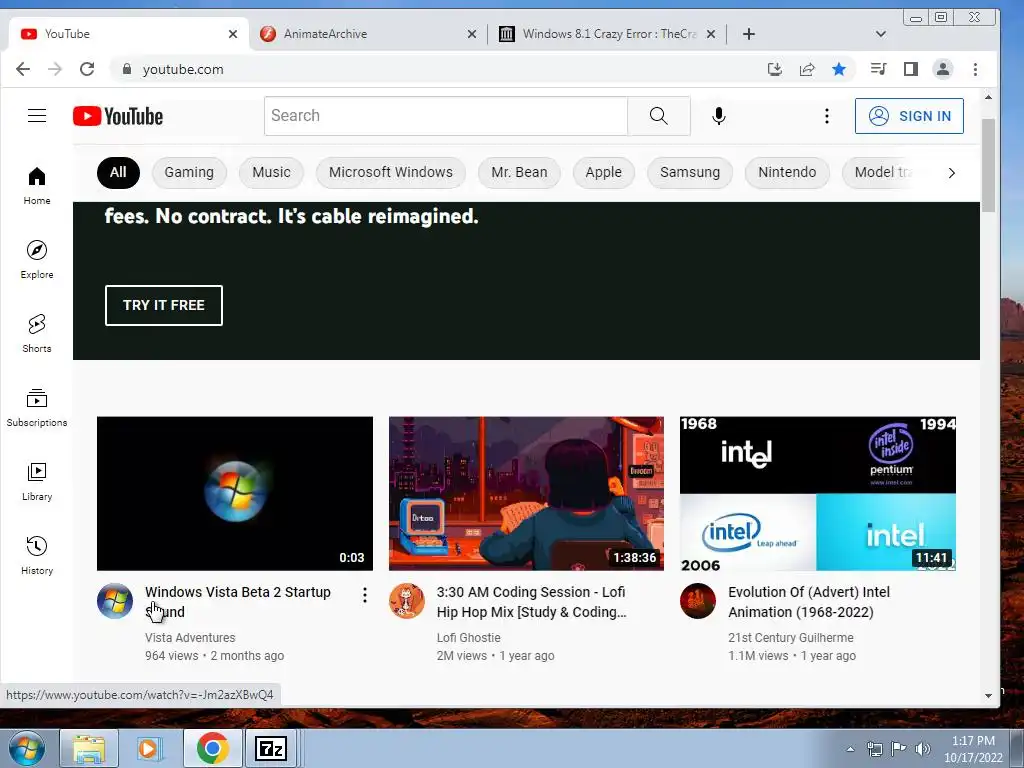Click the blue bookmark star
Viewport: 1024px width, 768px height.
[x=839, y=69]
